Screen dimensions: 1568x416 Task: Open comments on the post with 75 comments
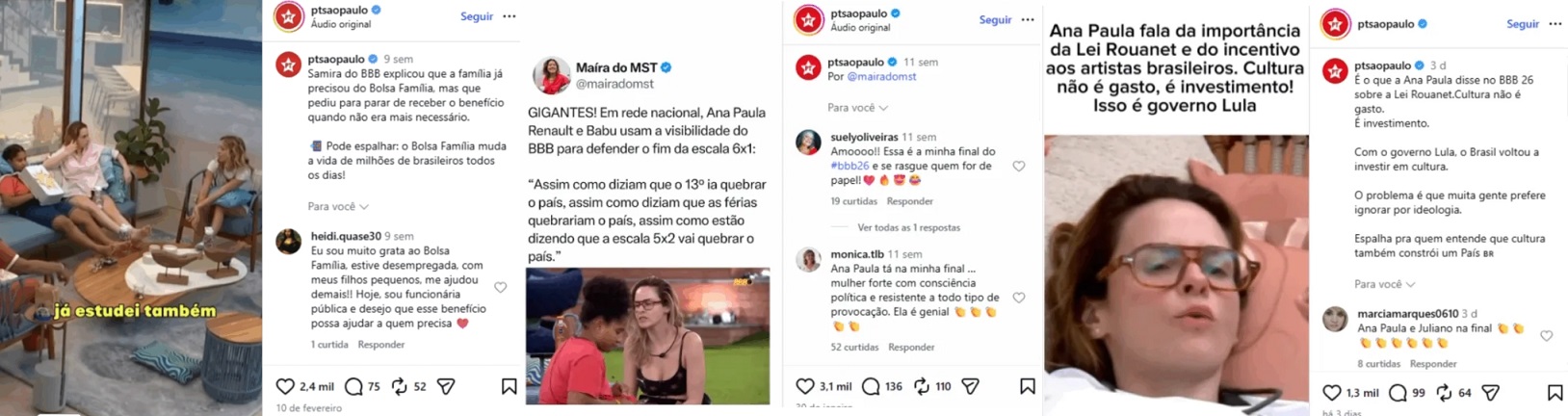pos(353,386)
